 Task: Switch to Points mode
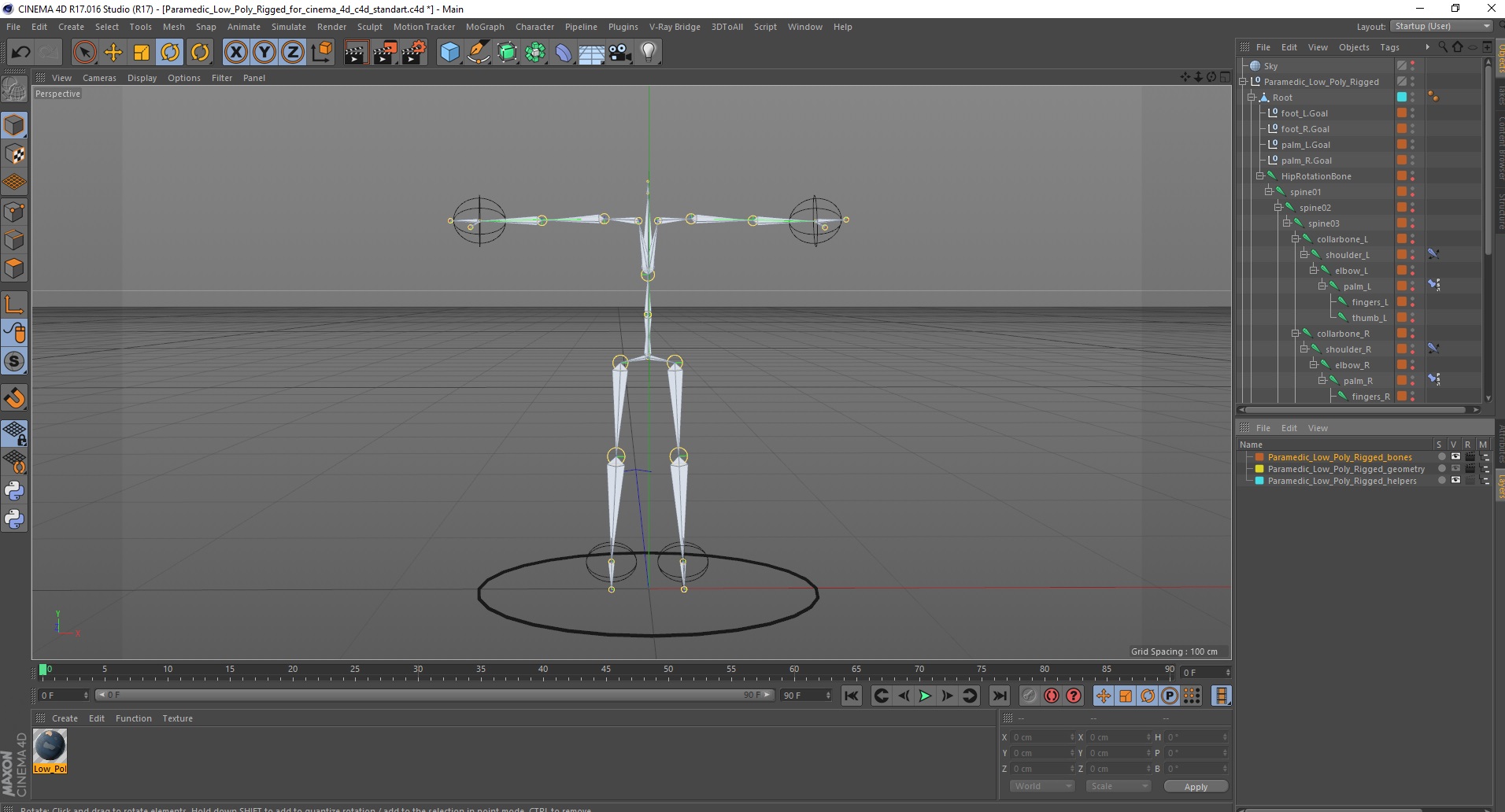pos(14,212)
